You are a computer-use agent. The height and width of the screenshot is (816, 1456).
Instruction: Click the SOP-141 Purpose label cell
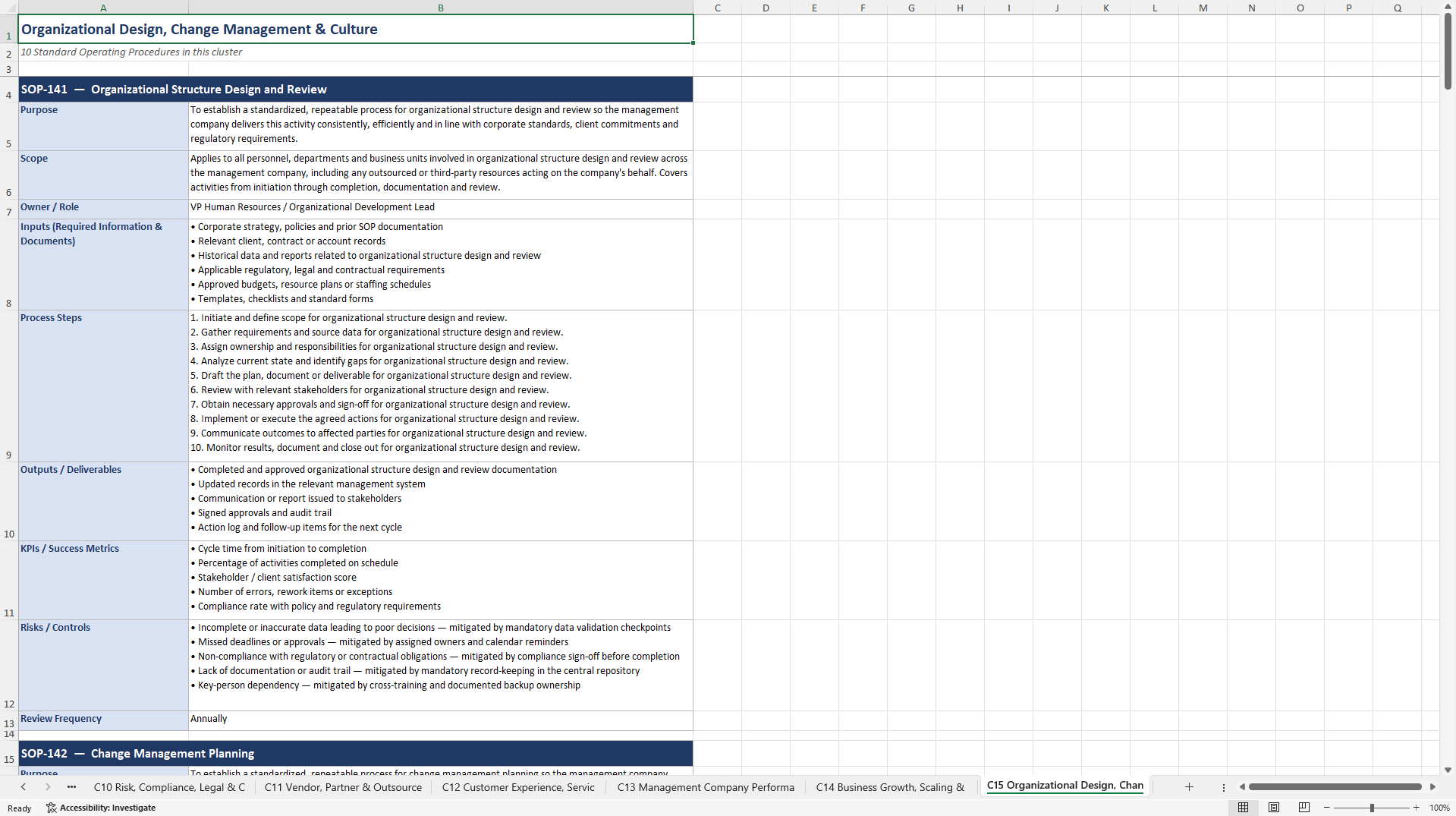(103, 126)
